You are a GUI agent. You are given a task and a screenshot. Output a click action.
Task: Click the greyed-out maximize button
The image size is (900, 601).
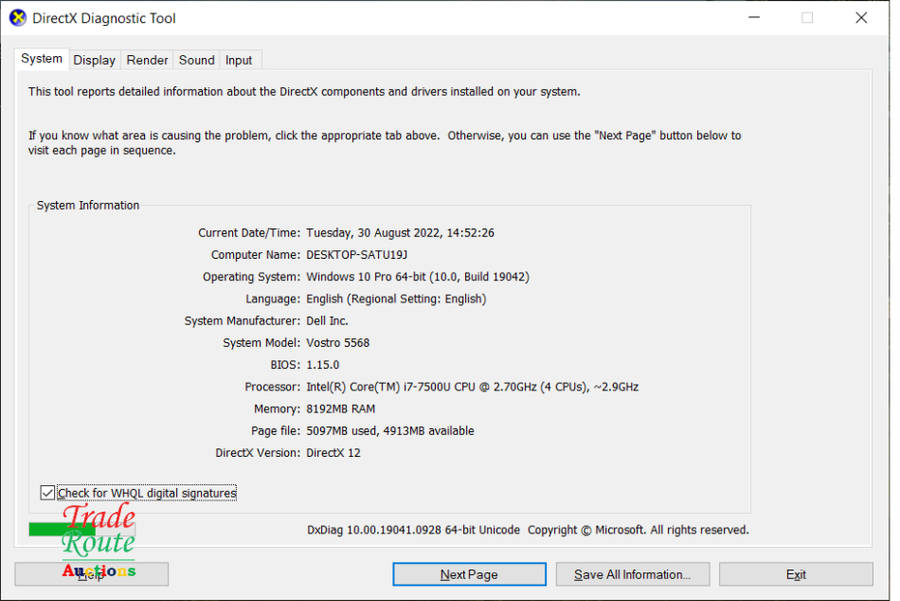coord(807,18)
